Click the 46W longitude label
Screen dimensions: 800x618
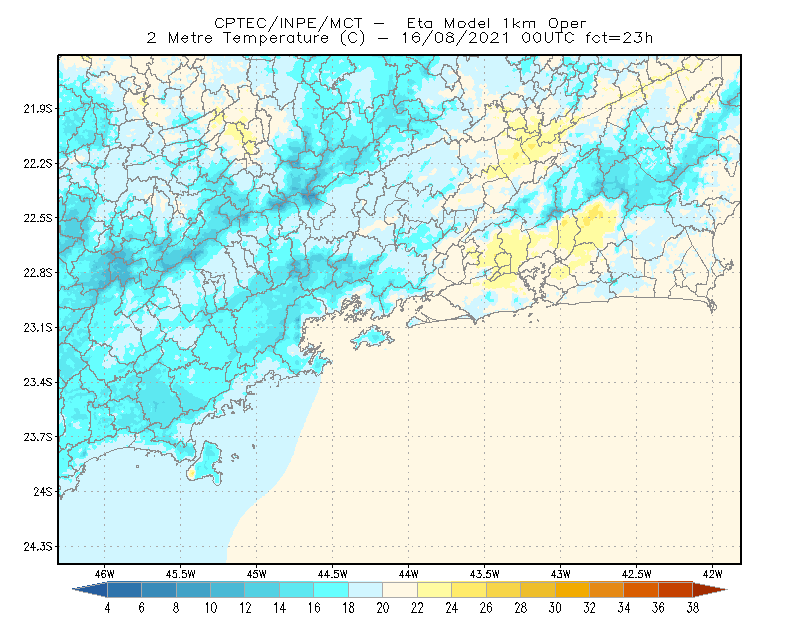[105, 574]
